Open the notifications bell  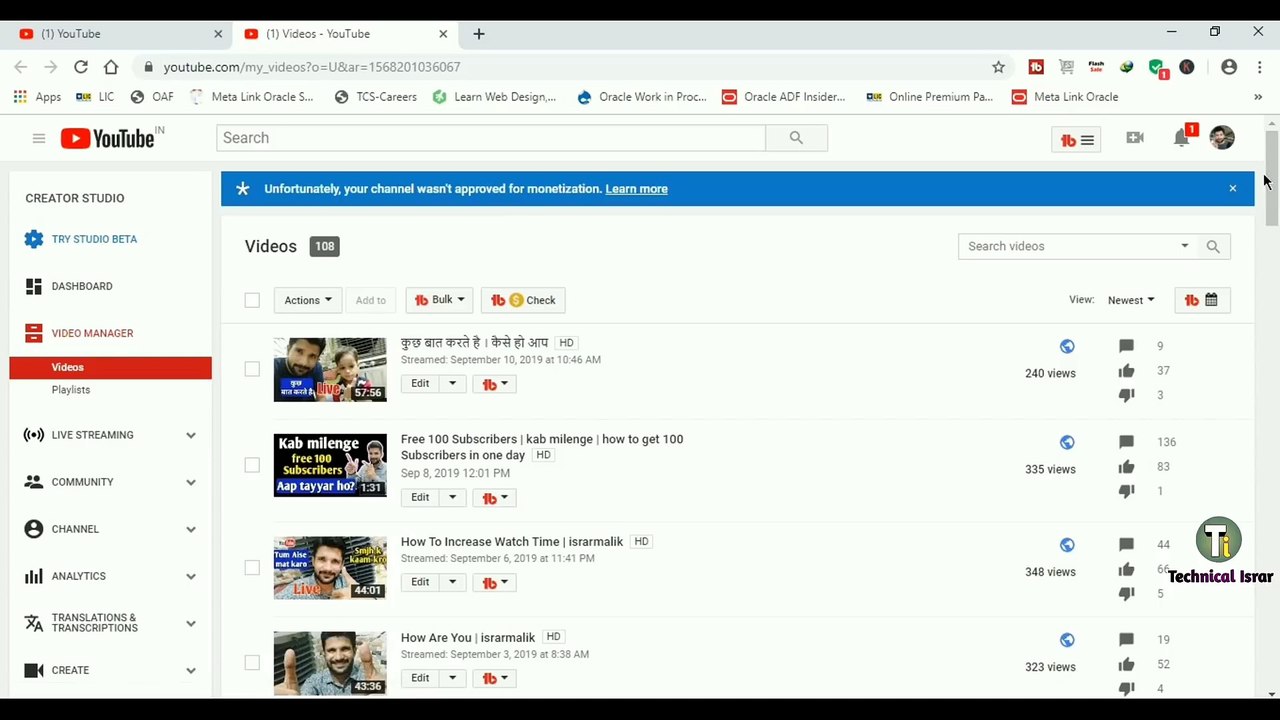click(x=1182, y=138)
